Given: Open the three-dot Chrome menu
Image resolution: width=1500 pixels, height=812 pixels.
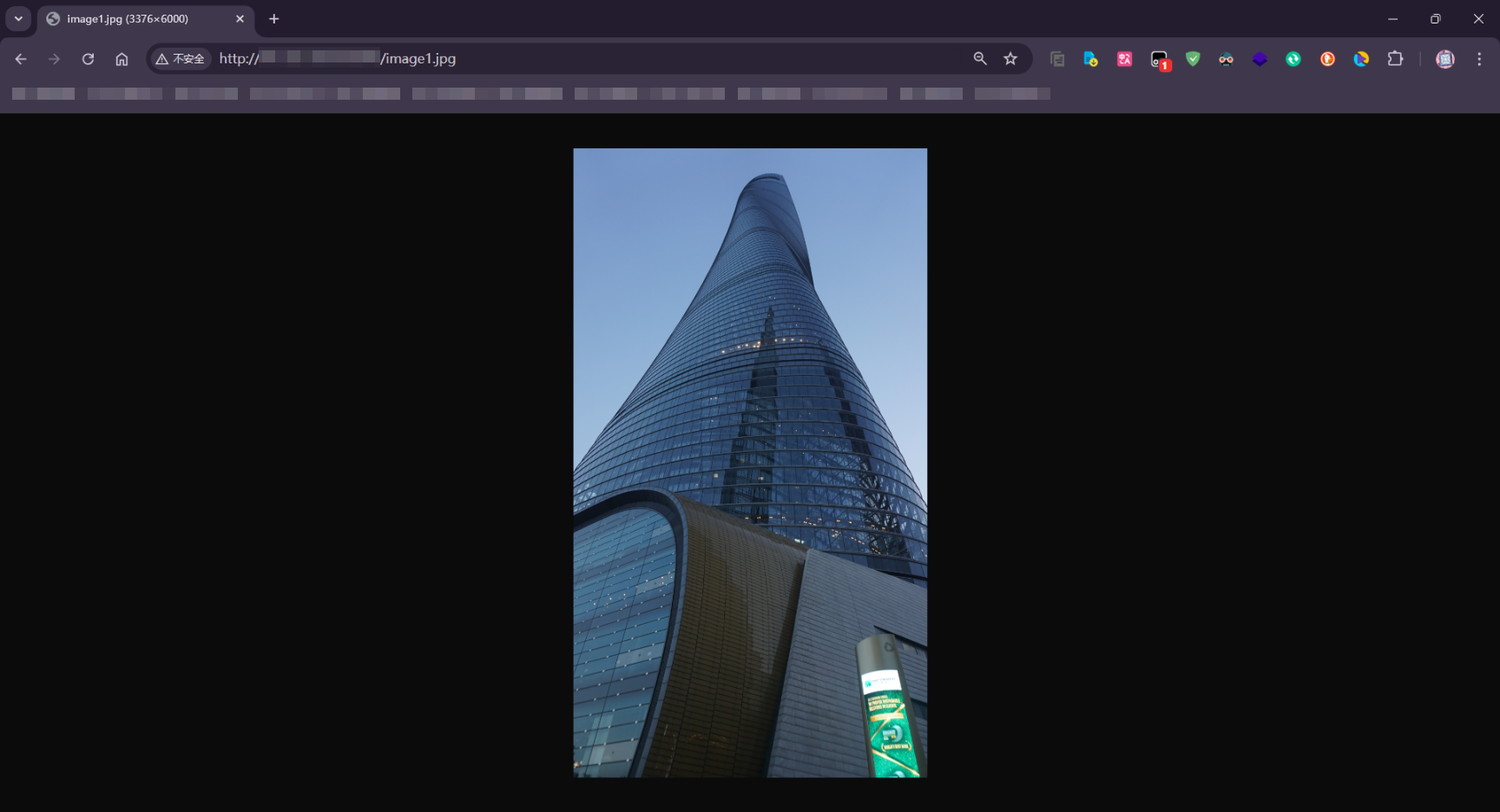Looking at the screenshot, I should 1479,59.
